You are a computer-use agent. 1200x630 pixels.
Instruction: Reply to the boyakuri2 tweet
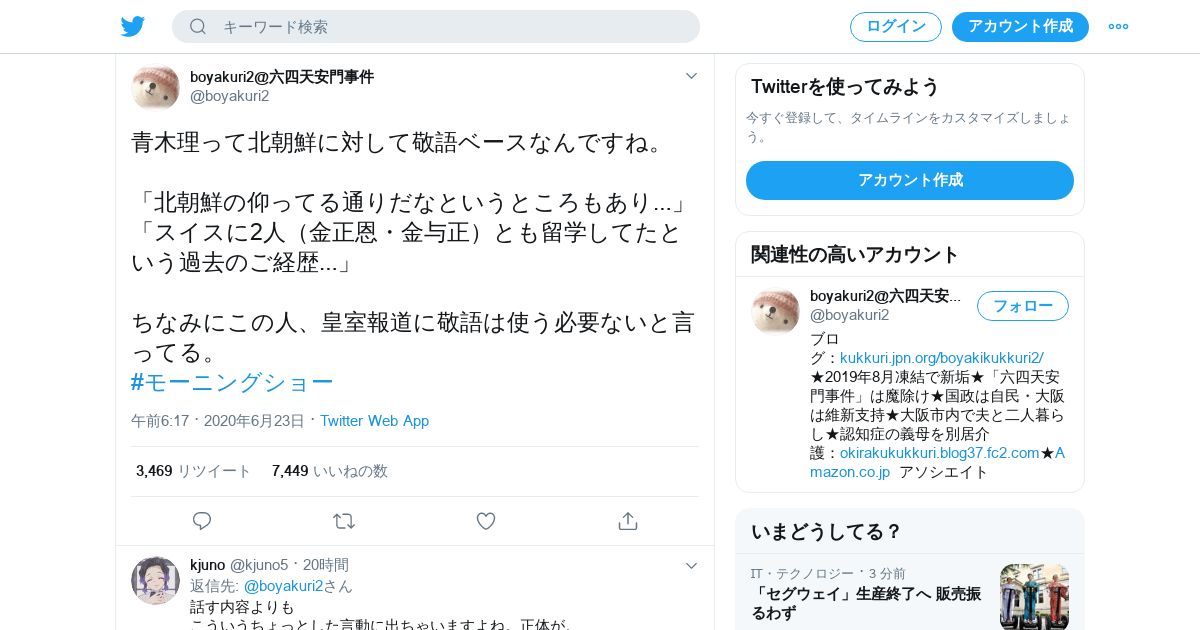[x=202, y=521]
